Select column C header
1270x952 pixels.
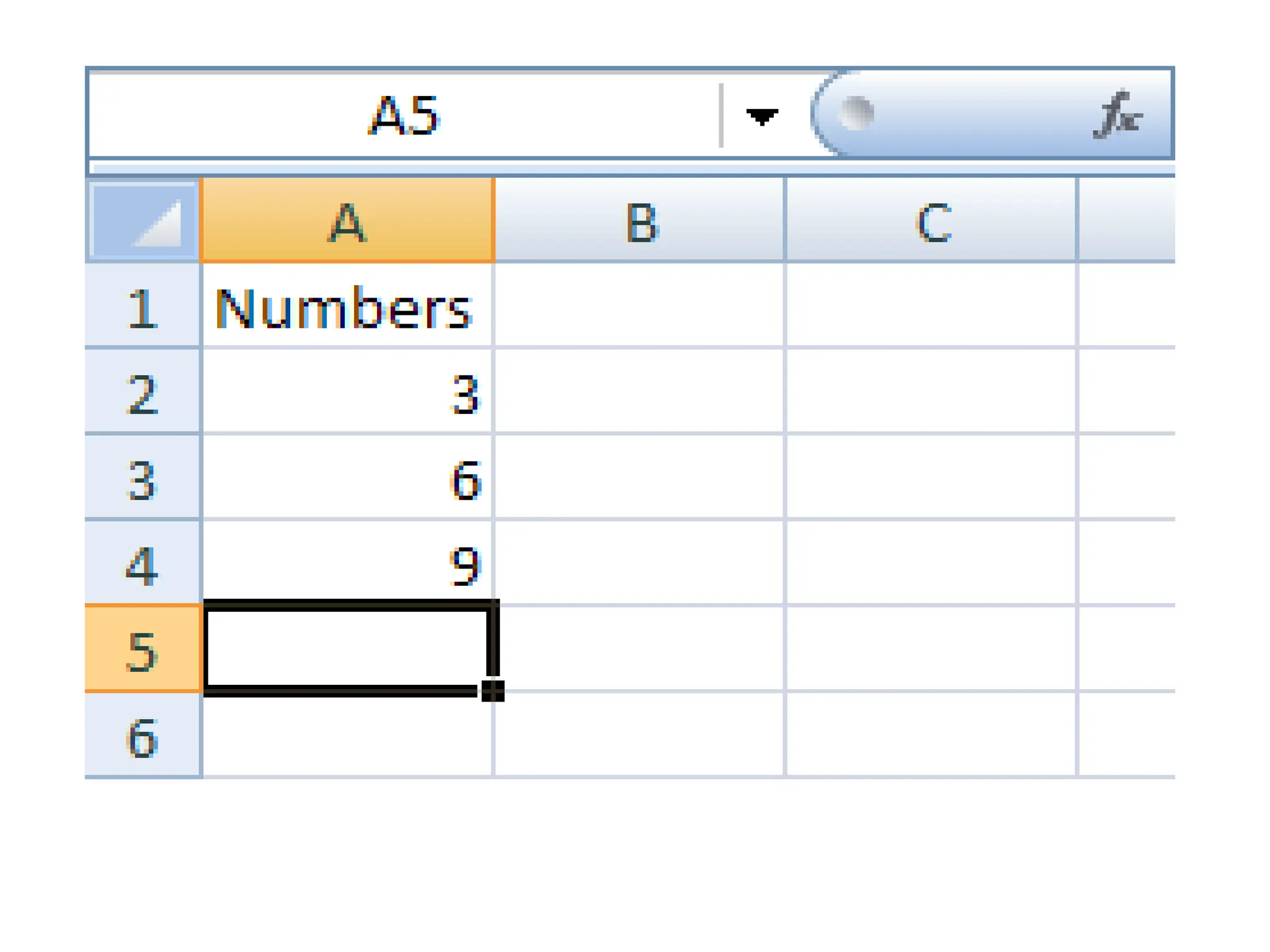tap(932, 221)
